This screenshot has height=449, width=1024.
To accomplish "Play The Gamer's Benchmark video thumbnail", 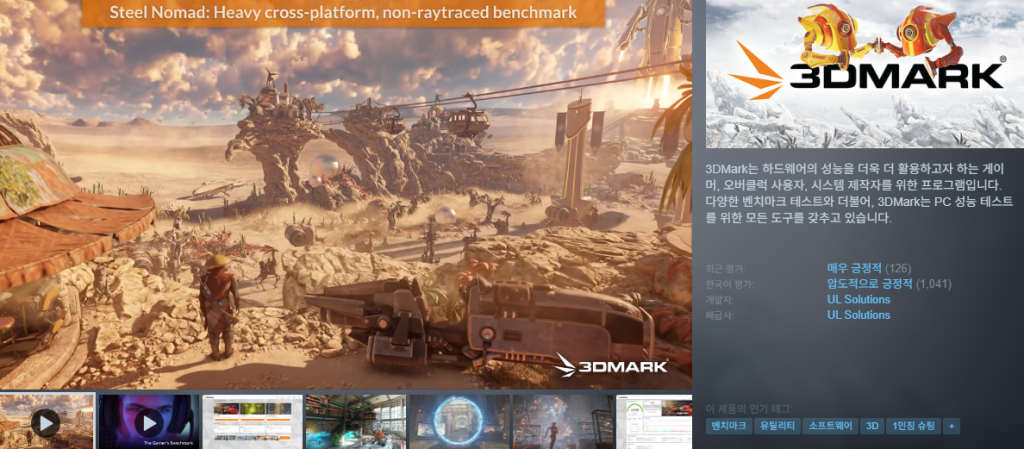I will [148, 421].
